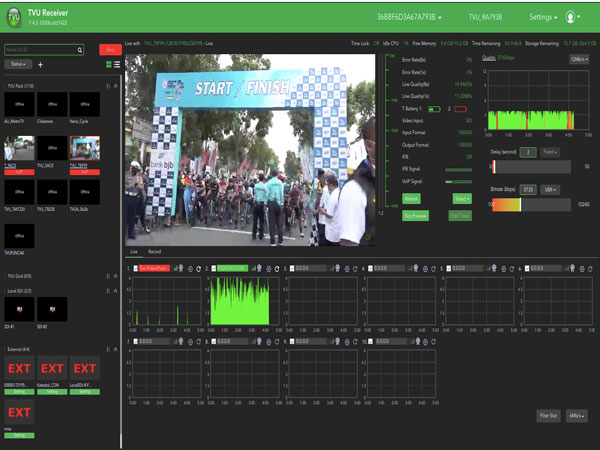The height and width of the screenshot is (450, 600).
Task: Collapse the Local SDI group
Action: tap(116, 291)
